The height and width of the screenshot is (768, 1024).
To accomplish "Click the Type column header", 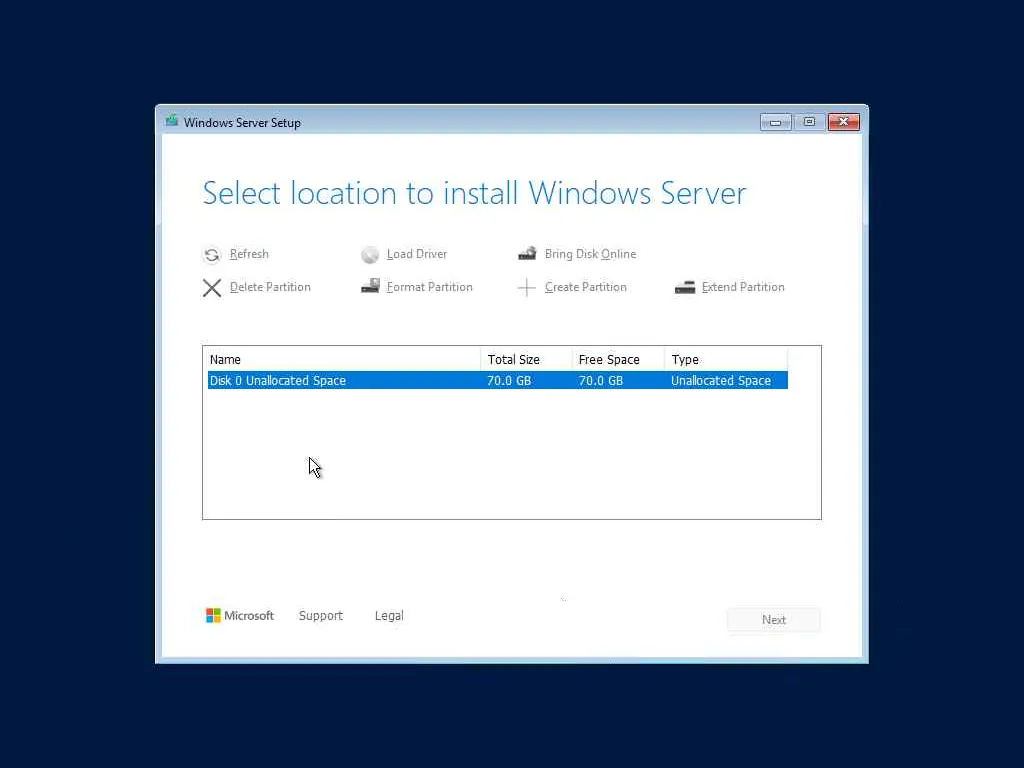I will (x=726, y=359).
